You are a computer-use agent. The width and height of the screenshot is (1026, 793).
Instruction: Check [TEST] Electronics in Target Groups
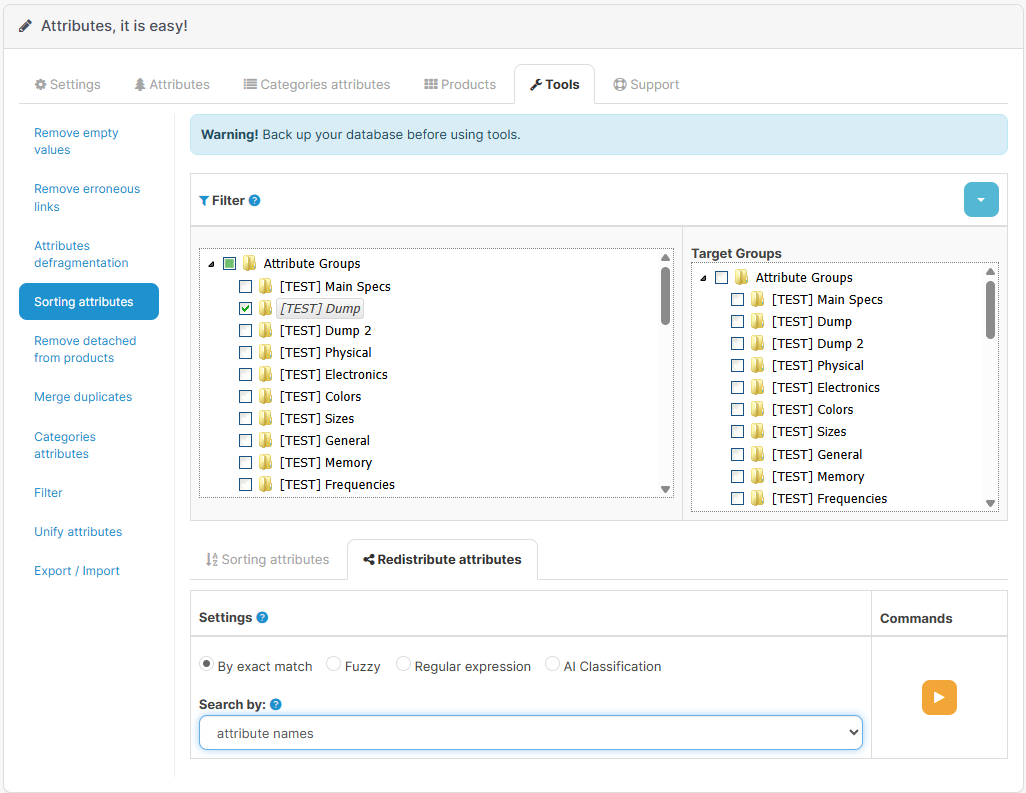pos(737,387)
